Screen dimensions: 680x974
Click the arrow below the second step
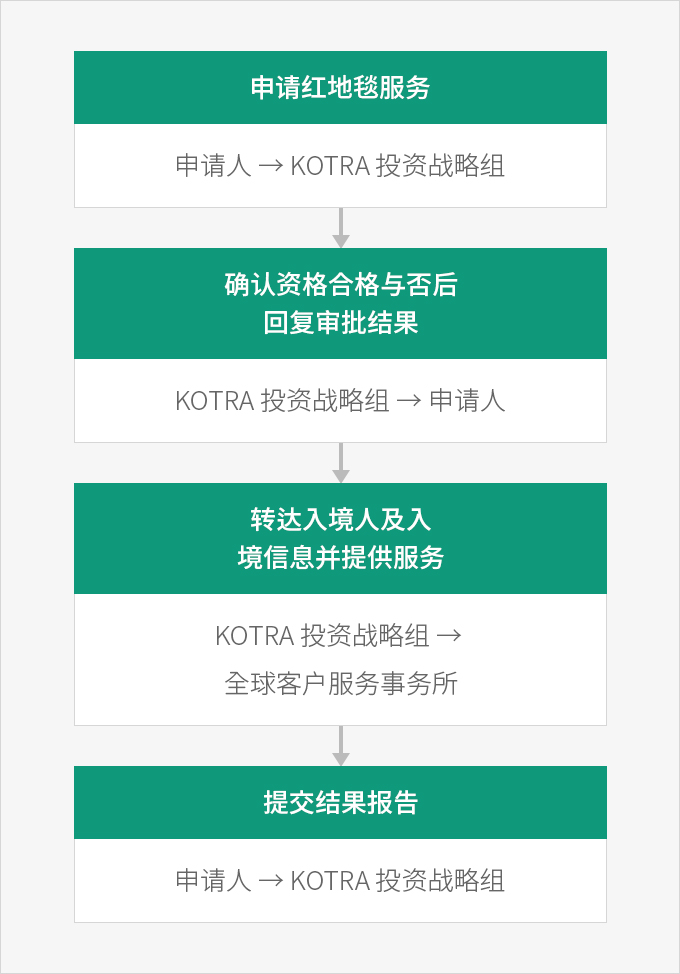340,463
